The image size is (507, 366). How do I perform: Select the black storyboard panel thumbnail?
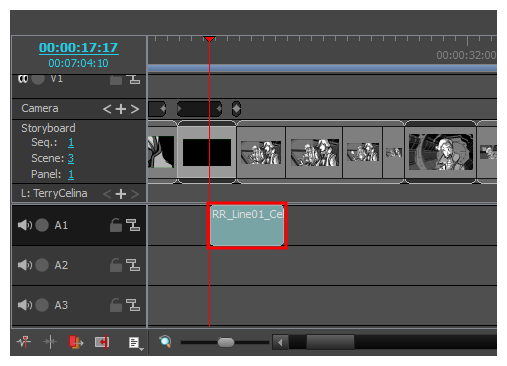point(207,152)
